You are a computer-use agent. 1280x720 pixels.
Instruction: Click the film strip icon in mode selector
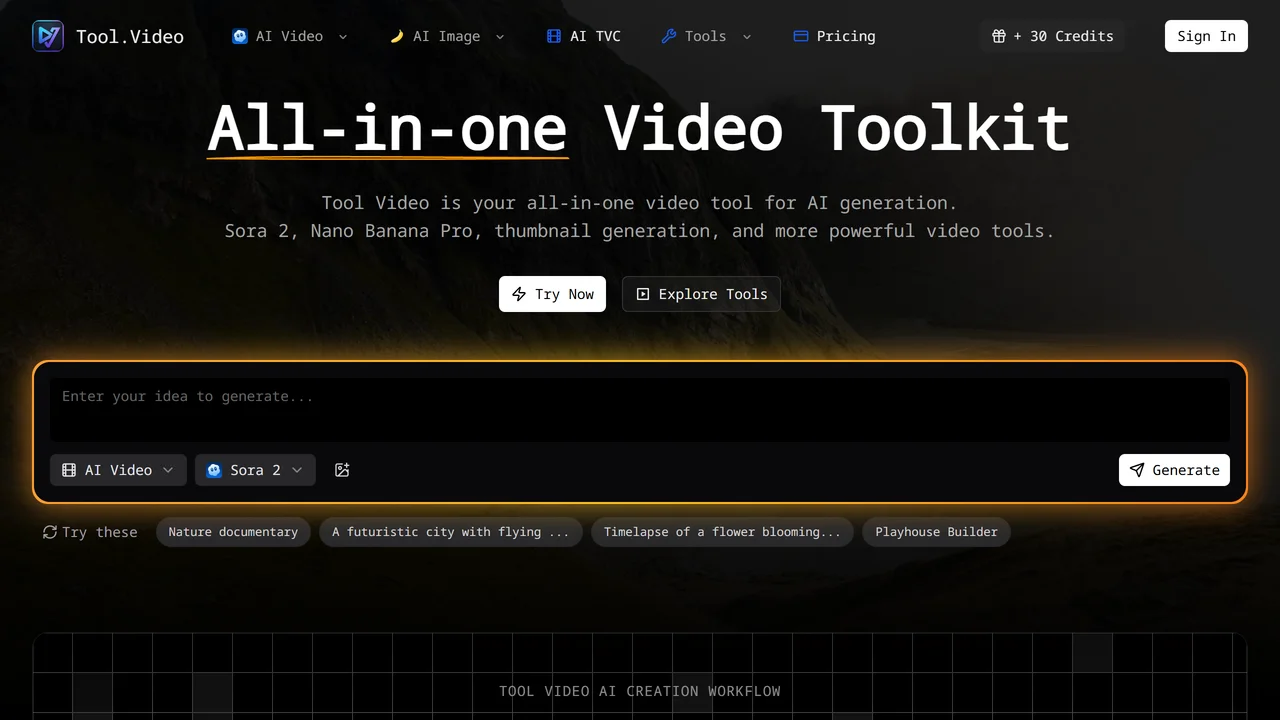tap(69, 470)
